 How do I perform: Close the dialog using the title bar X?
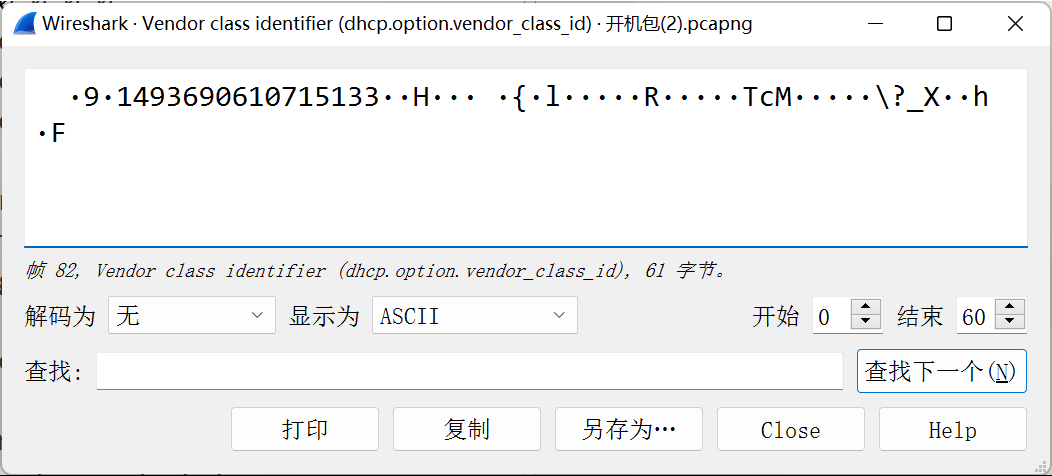[1014, 24]
